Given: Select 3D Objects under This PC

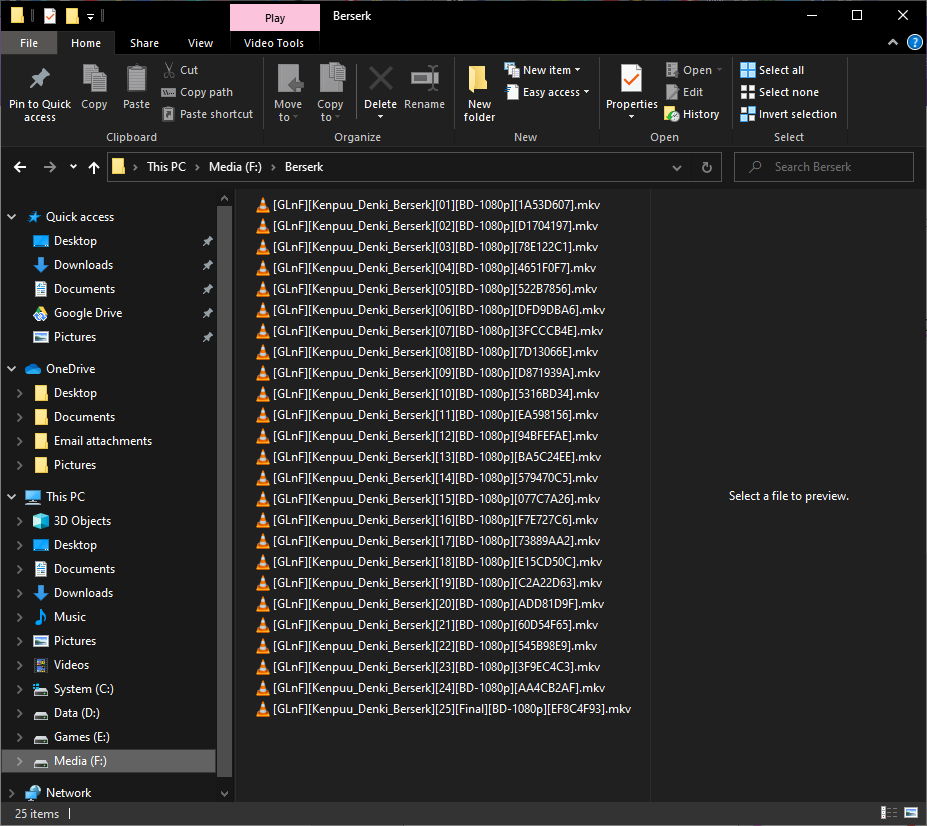Looking at the screenshot, I should pos(82,521).
